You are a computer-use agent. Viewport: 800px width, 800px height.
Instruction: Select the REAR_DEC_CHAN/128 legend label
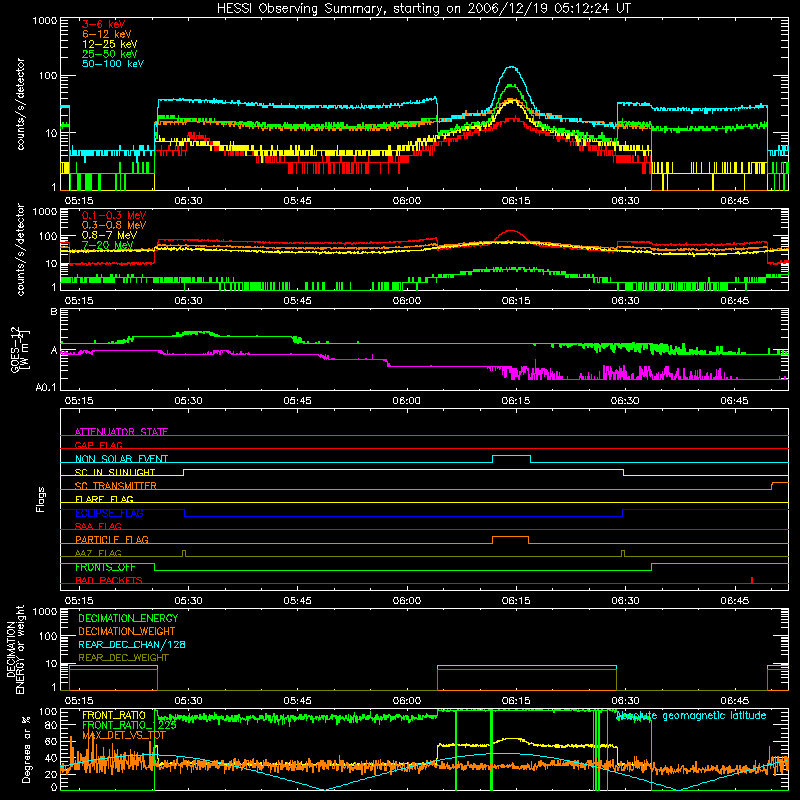pyautogui.click(x=132, y=644)
